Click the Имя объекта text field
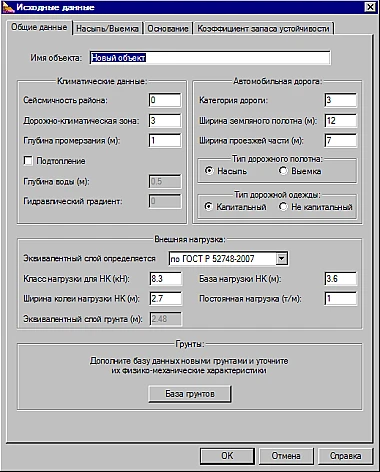This screenshot has width=380, height=472. coord(210,58)
